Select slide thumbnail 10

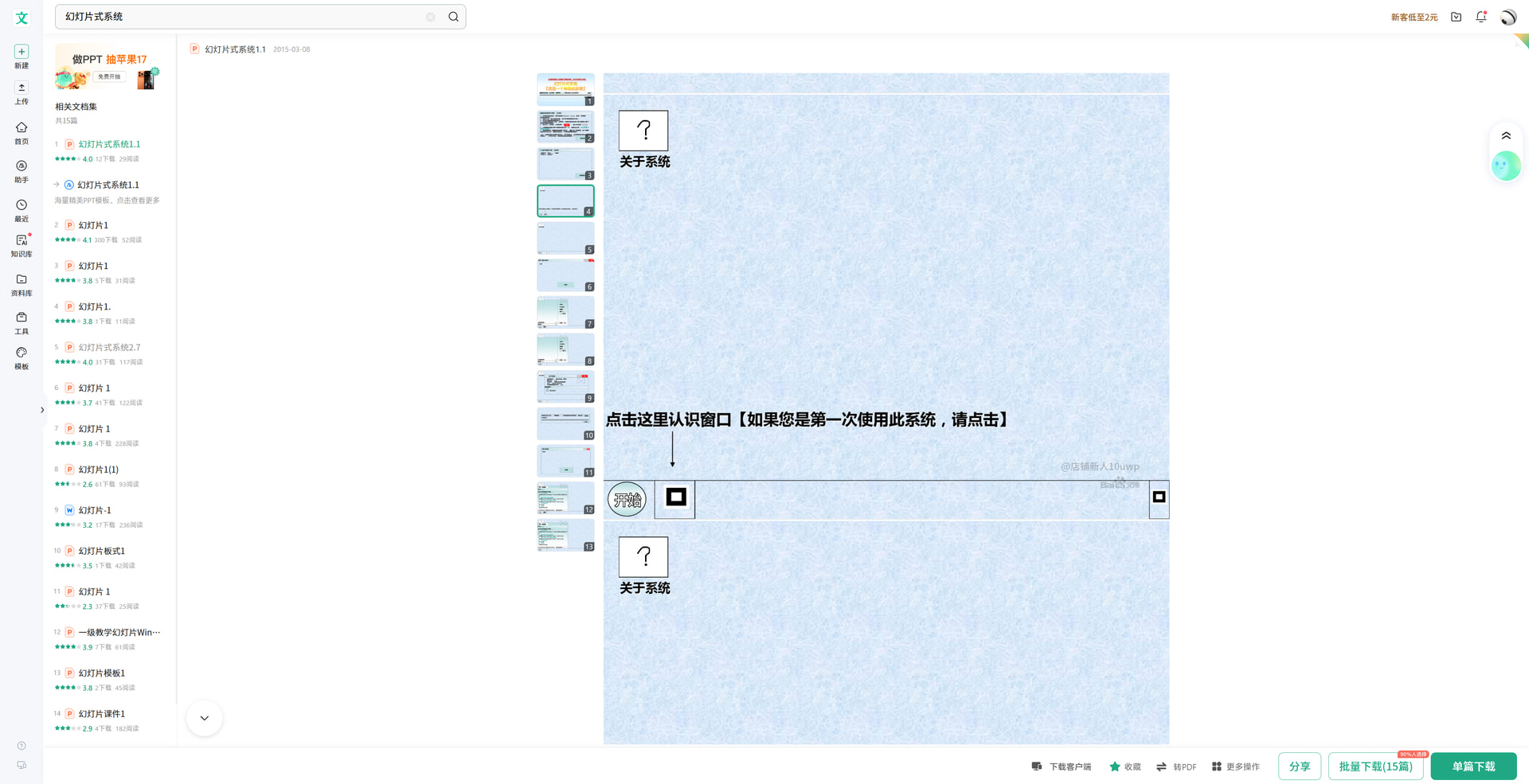click(x=565, y=423)
